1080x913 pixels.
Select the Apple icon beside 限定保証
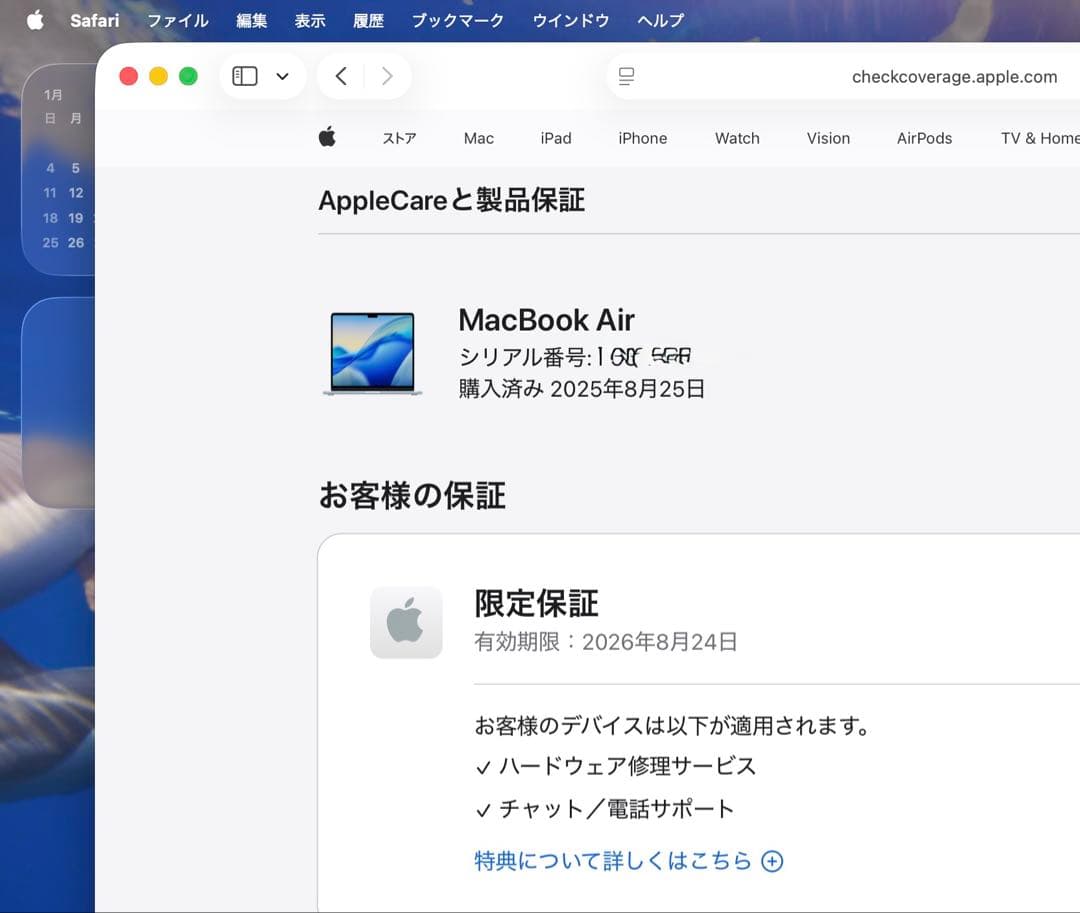click(x=406, y=622)
